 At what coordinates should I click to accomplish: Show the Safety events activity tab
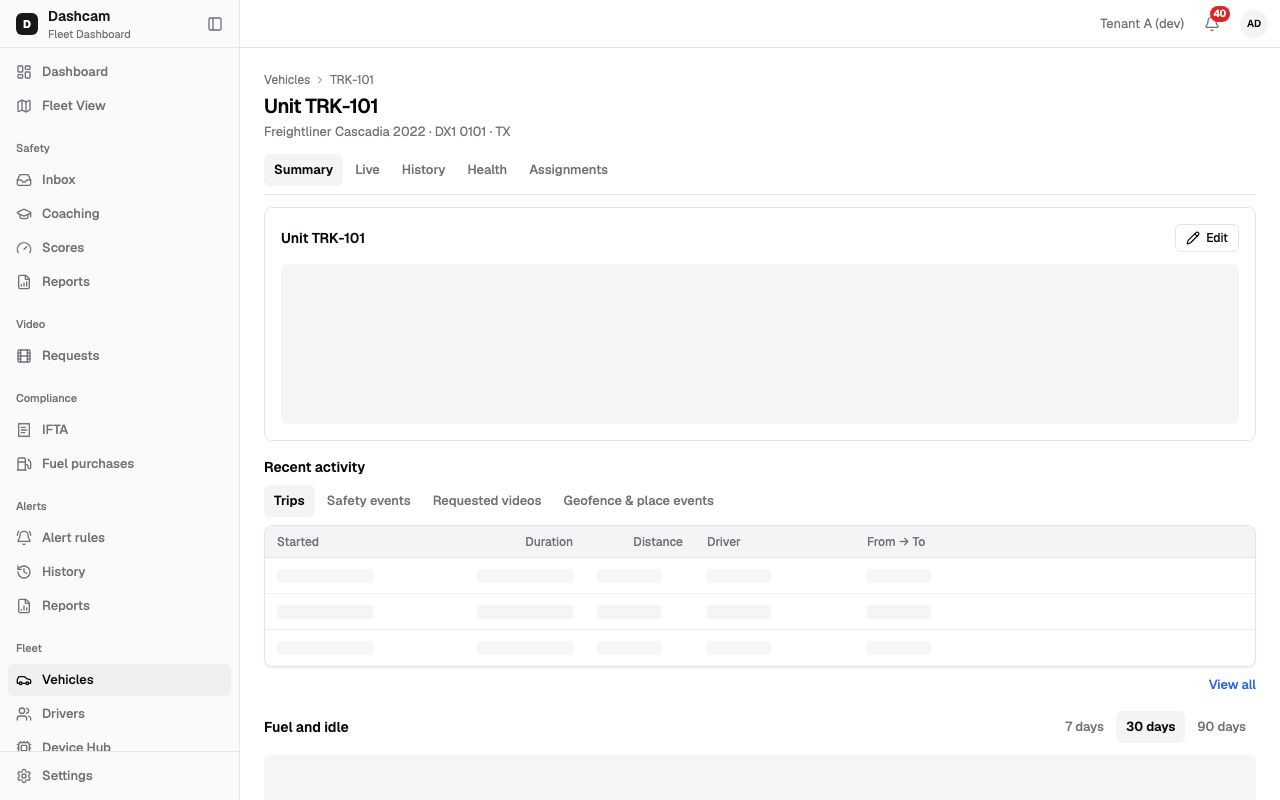pyautogui.click(x=368, y=501)
